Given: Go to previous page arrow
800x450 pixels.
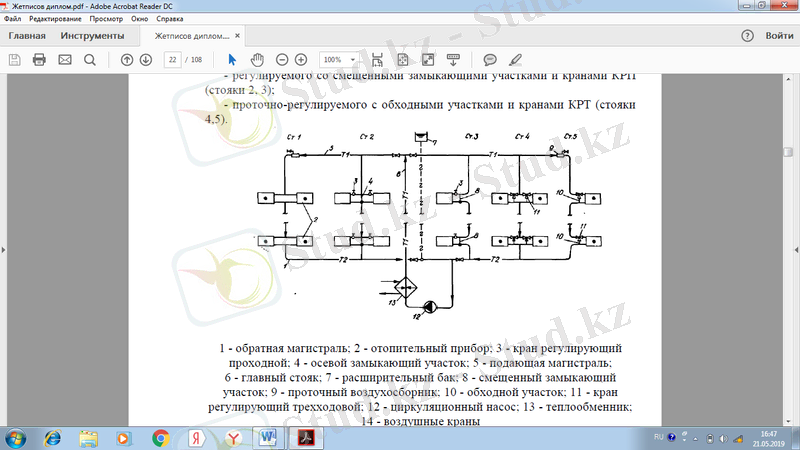Looking at the screenshot, I should click(x=127, y=60).
